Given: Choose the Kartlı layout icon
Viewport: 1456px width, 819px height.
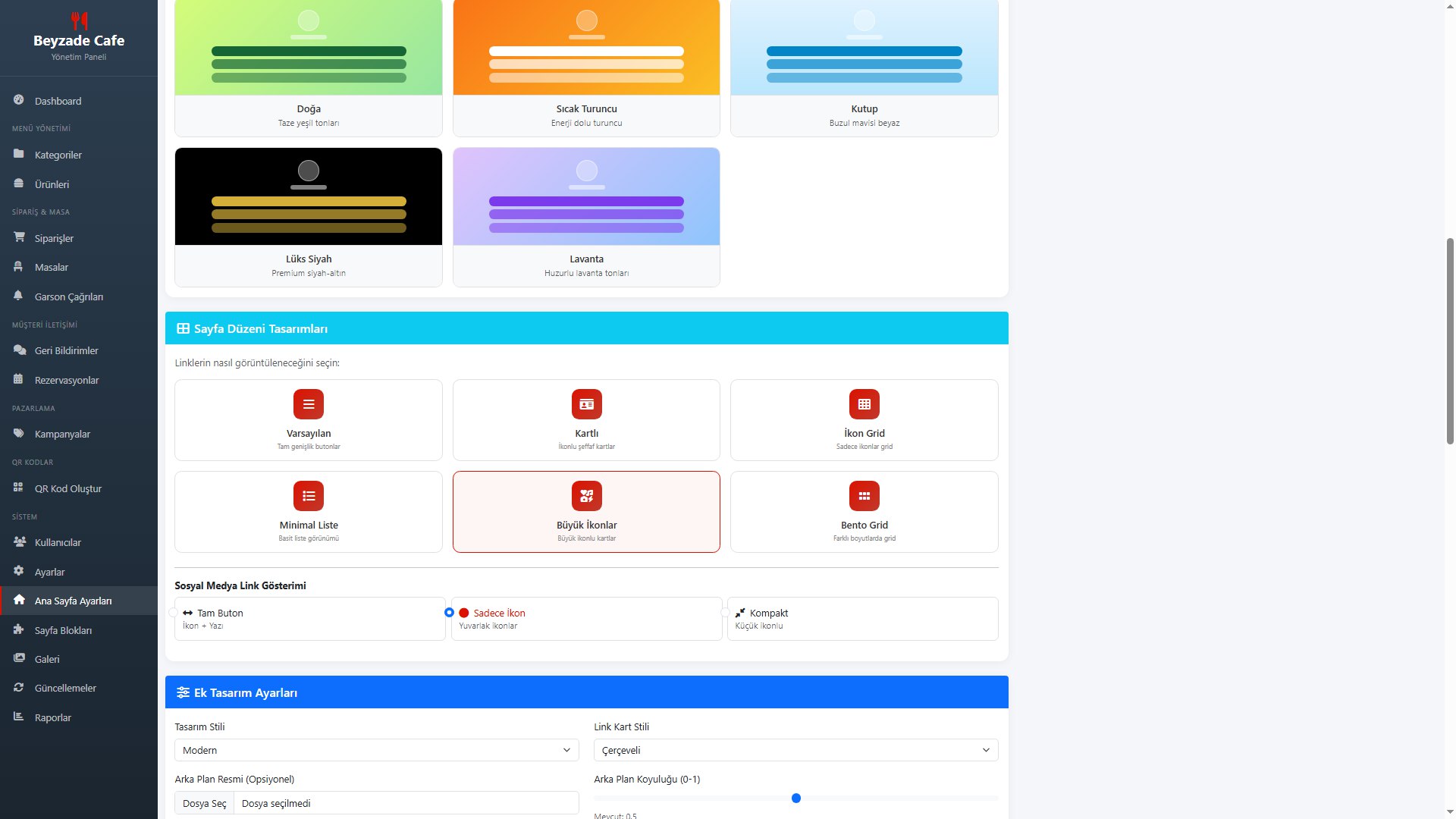Looking at the screenshot, I should click(x=586, y=404).
